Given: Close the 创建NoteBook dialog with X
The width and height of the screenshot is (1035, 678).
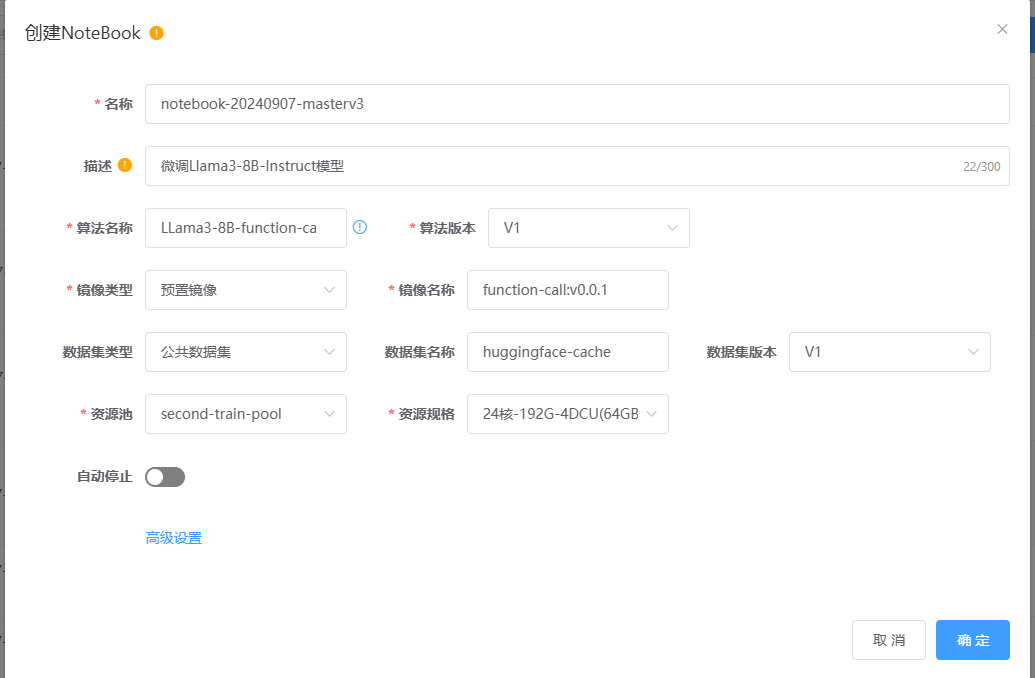Looking at the screenshot, I should point(1002,29).
